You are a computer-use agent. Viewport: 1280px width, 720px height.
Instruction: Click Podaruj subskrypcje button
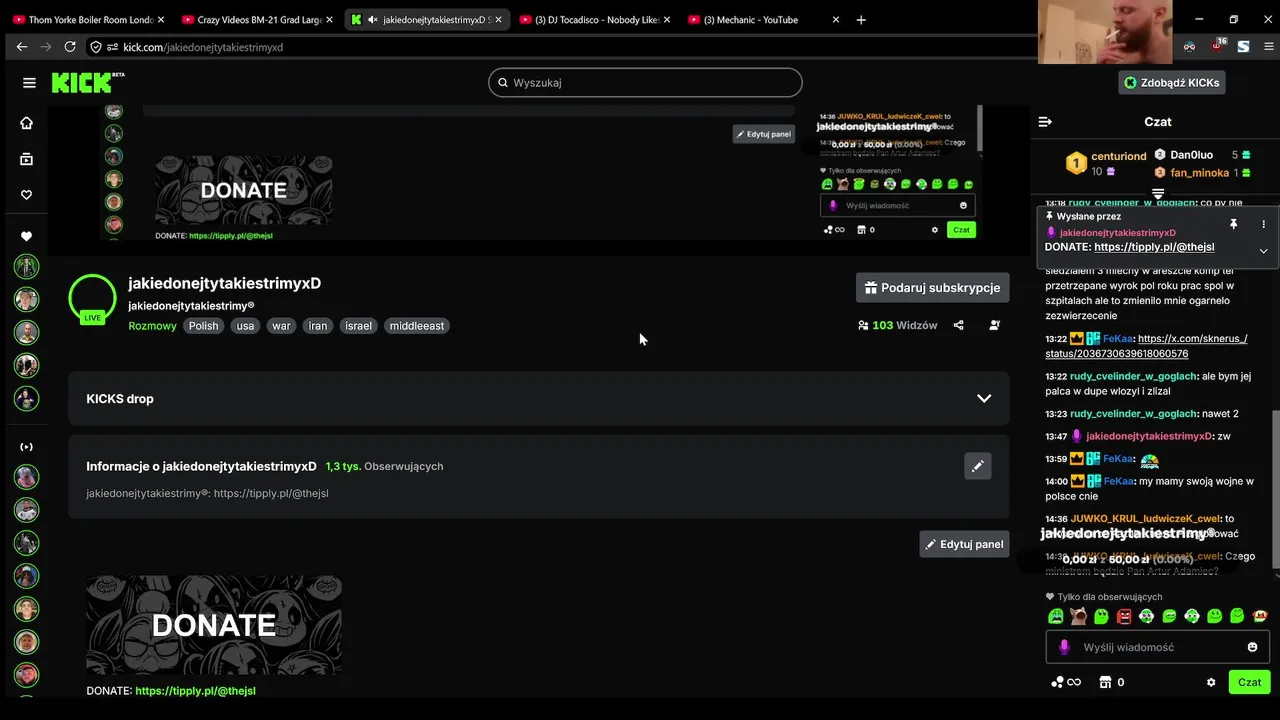932,287
